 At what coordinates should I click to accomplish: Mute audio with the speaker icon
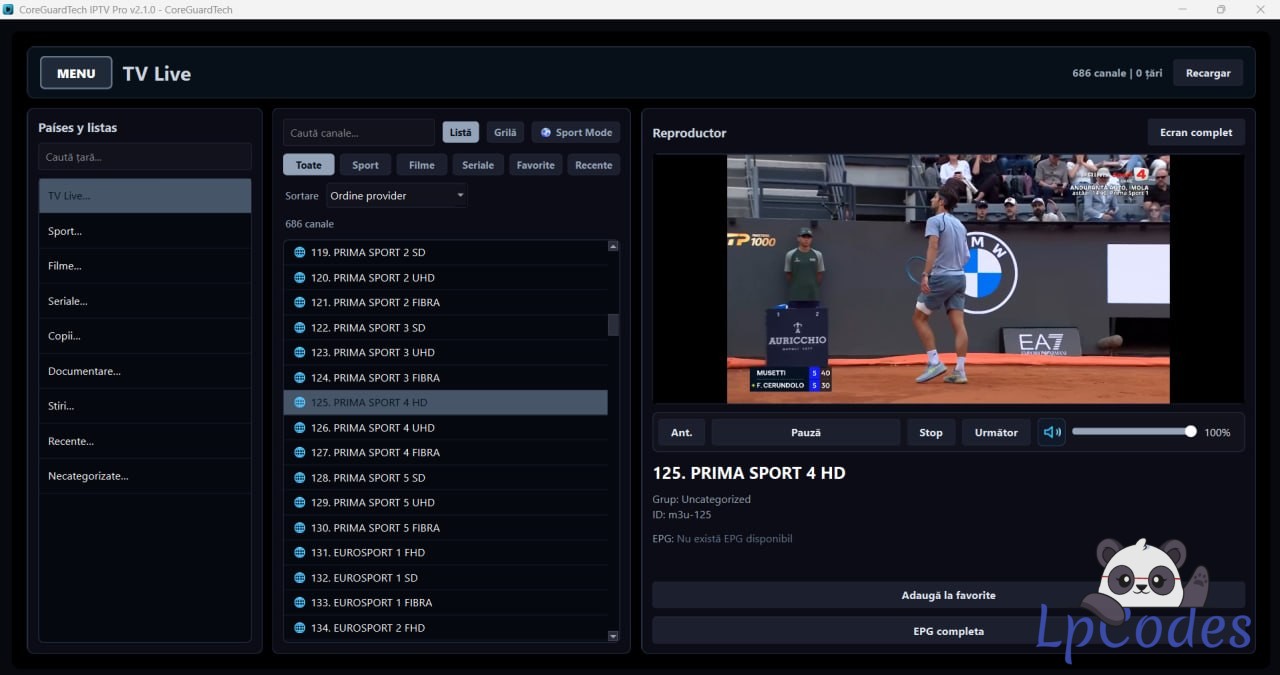pyautogui.click(x=1051, y=433)
